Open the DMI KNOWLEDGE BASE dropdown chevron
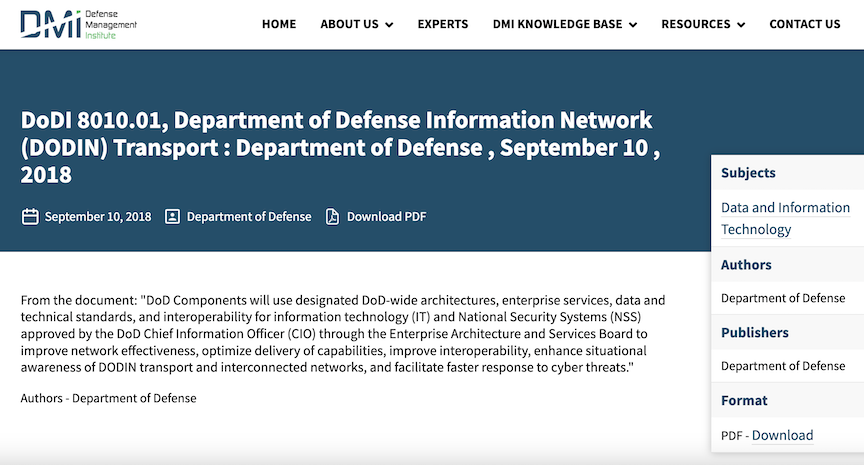This screenshot has height=465, width=864. 632,25
